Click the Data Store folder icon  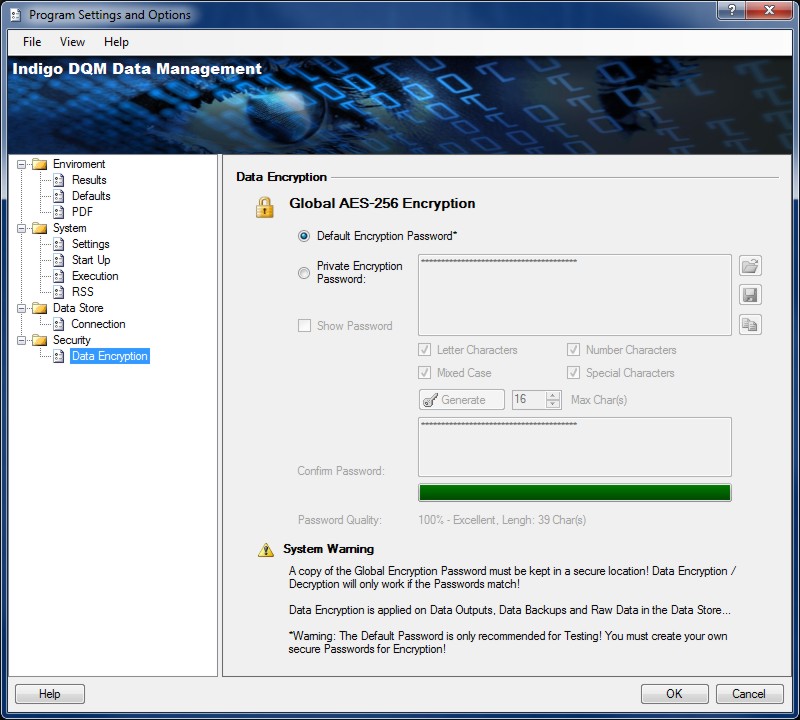pyautogui.click(x=39, y=308)
